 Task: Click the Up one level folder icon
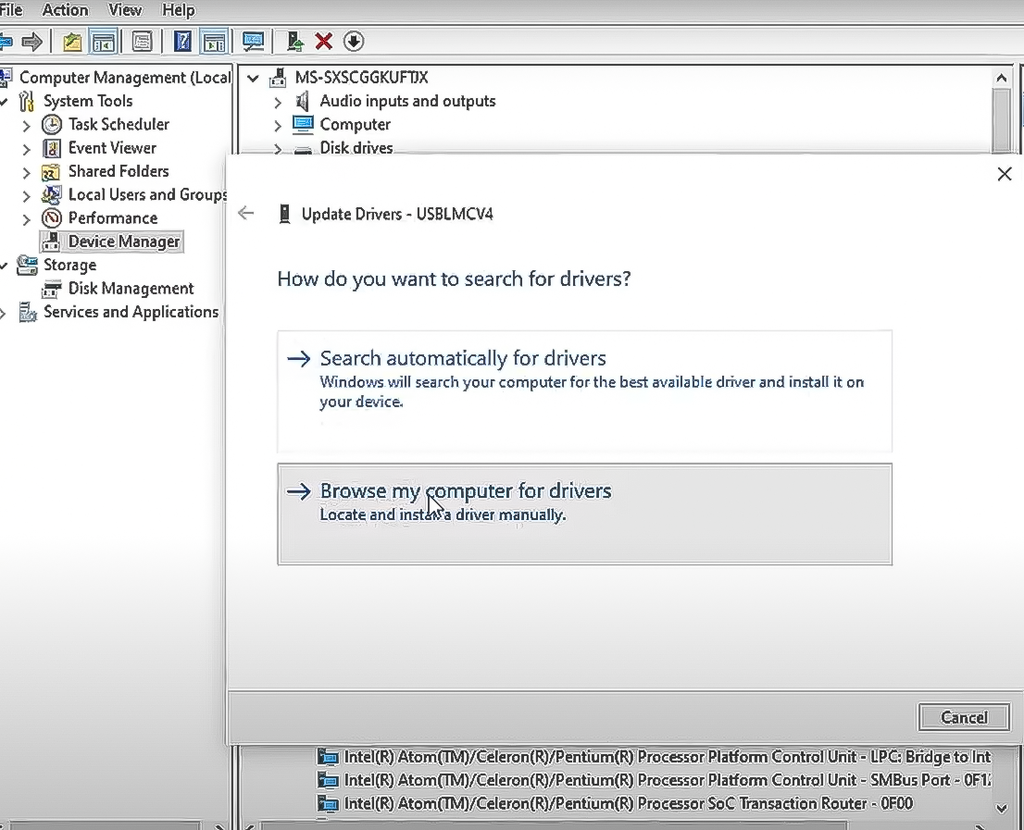[x=72, y=42]
